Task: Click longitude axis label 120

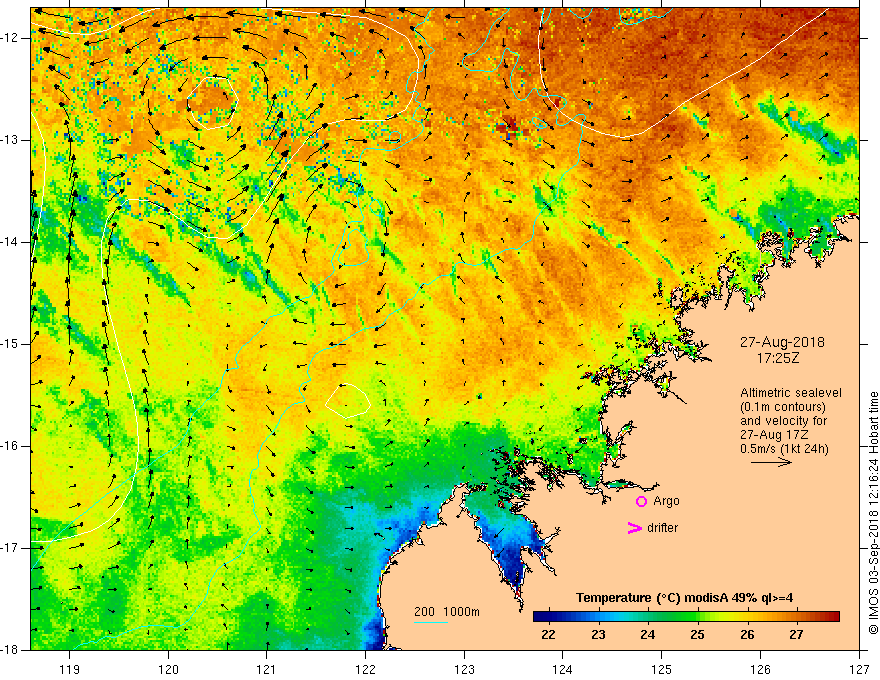Action: click(168, 669)
